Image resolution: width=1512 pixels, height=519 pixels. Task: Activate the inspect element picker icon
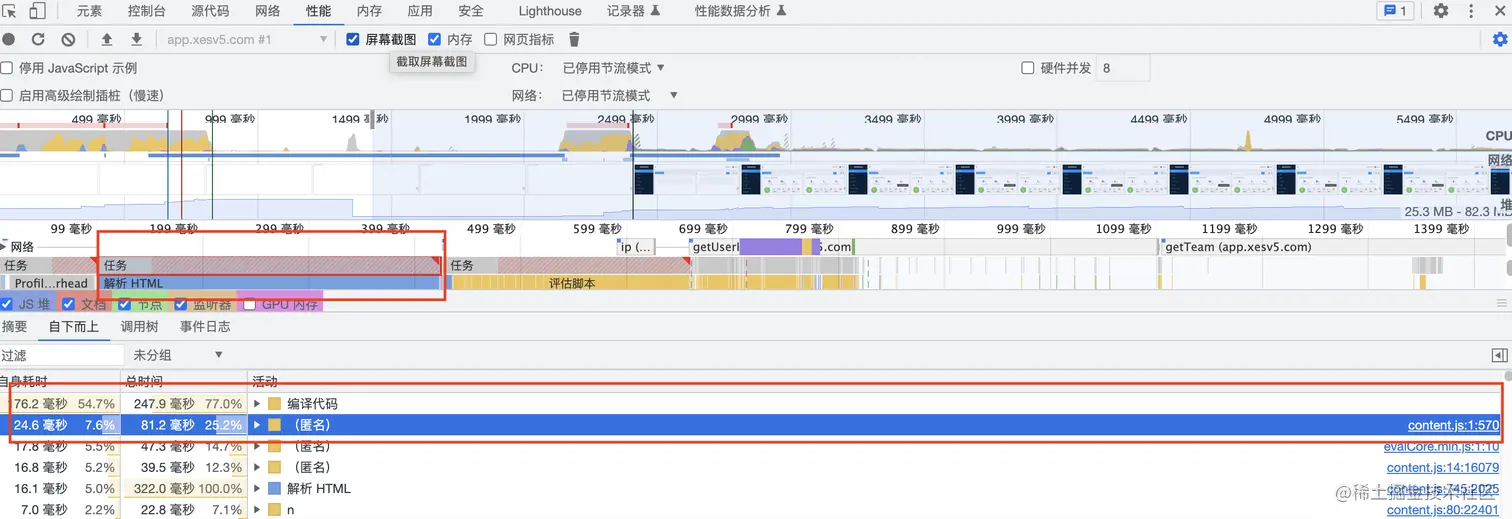tap(9, 11)
